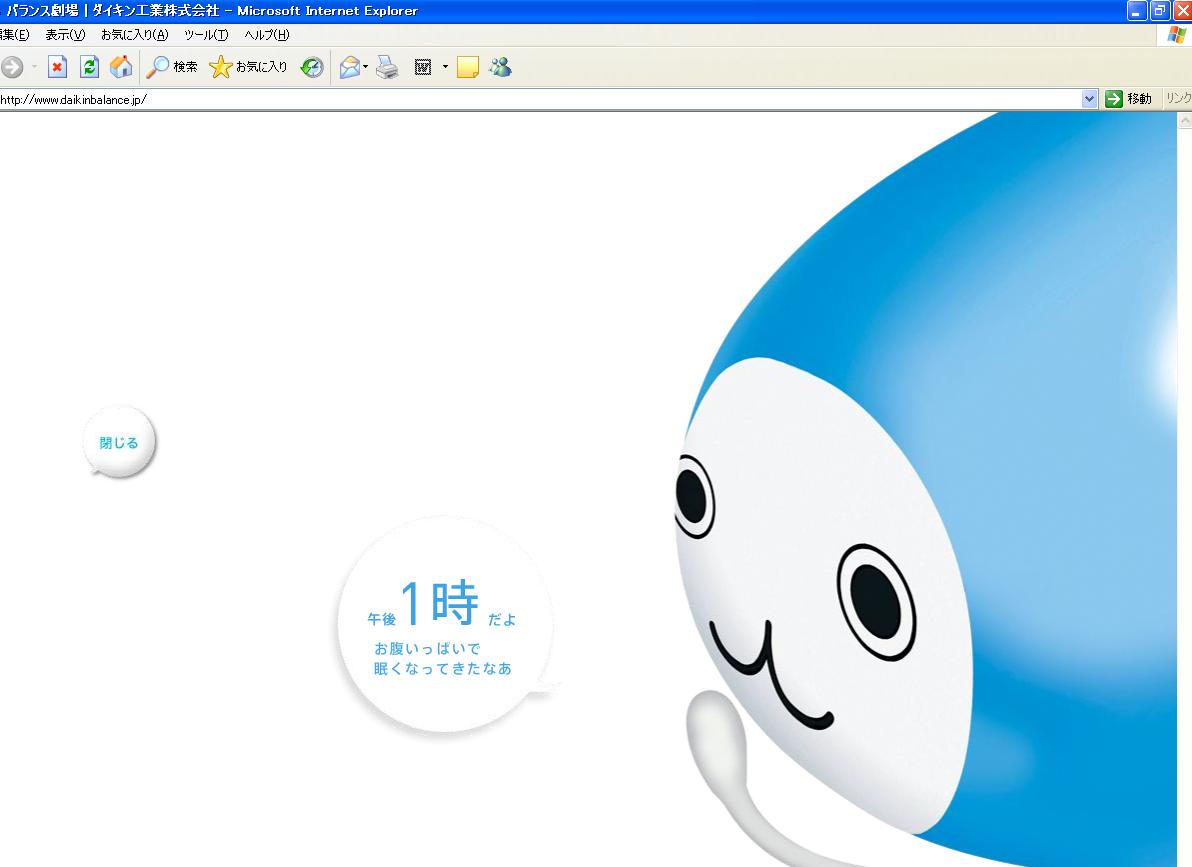The height and width of the screenshot is (867, 1192).
Task: Open the ツール(T) menu
Action: (x=206, y=35)
